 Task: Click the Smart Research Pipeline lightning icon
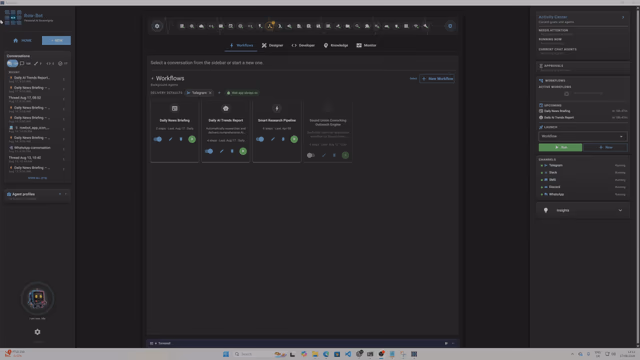(x=277, y=108)
